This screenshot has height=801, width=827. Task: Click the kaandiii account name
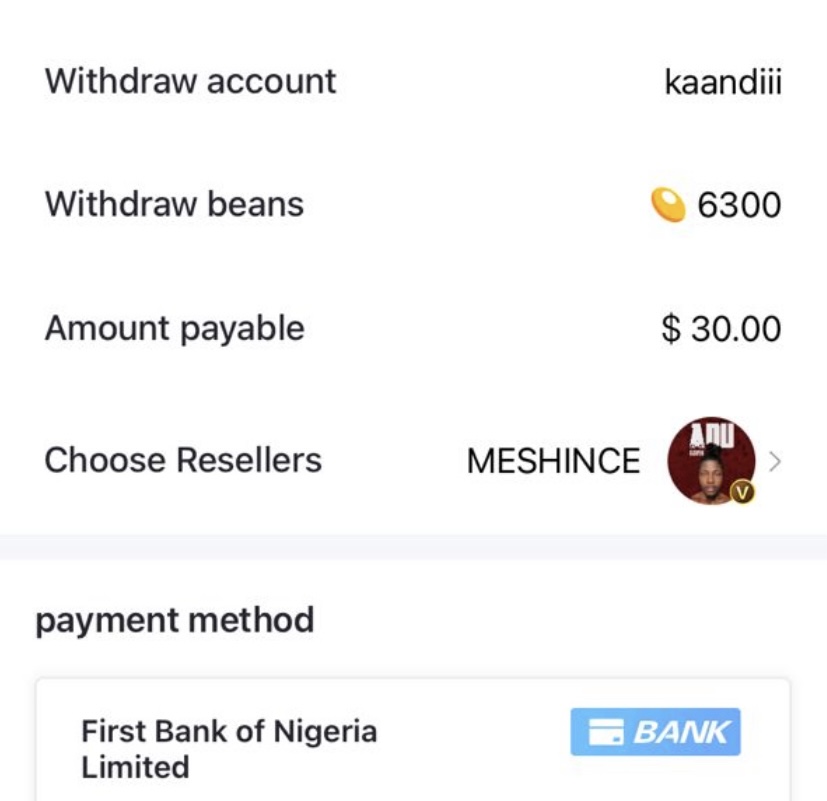(723, 82)
